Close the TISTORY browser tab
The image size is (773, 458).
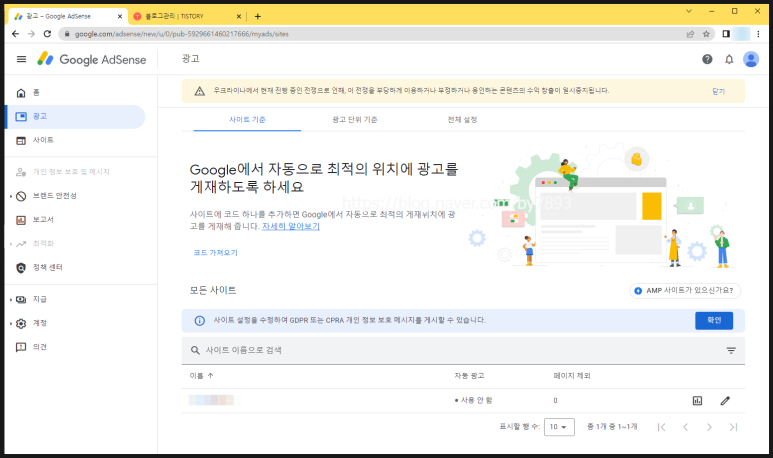[x=239, y=16]
